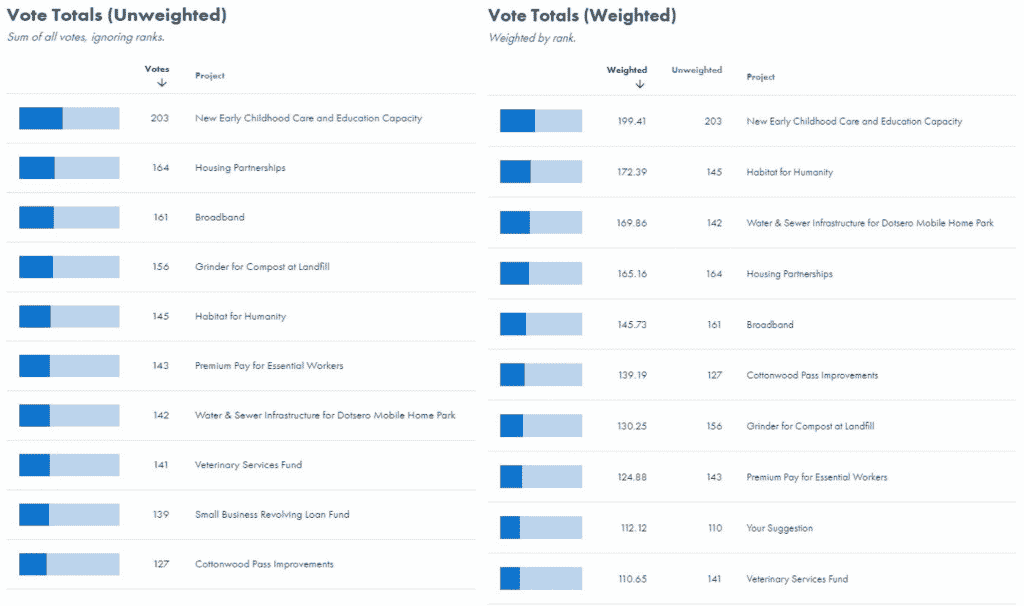
Task: Select Grinder for Compost in weighted table
Action: coord(810,426)
